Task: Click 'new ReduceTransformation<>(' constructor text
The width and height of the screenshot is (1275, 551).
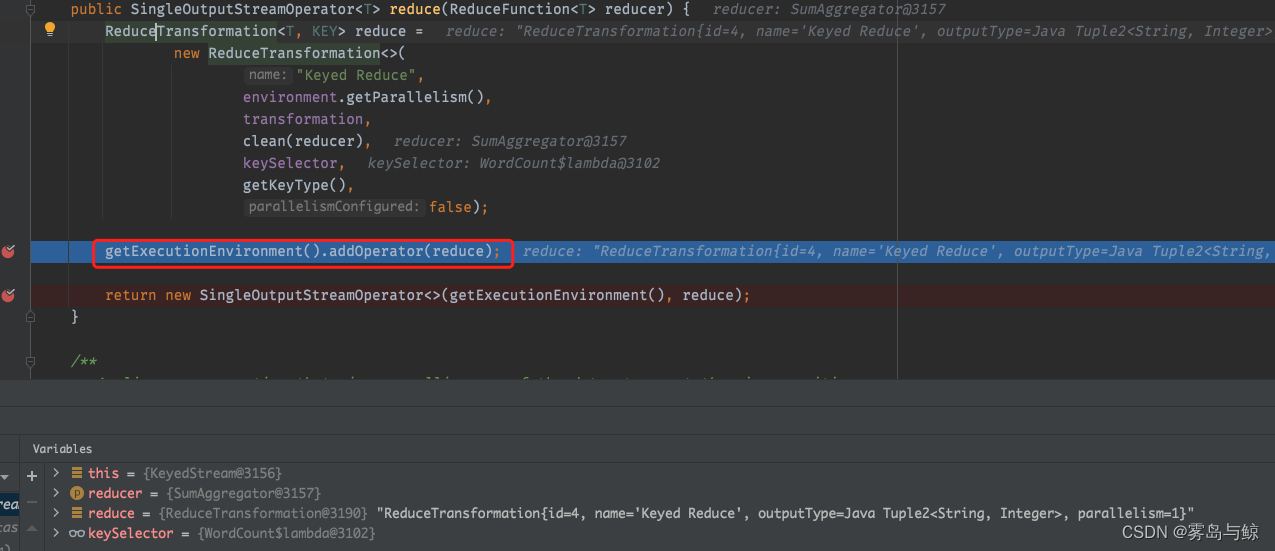Action: (x=290, y=53)
